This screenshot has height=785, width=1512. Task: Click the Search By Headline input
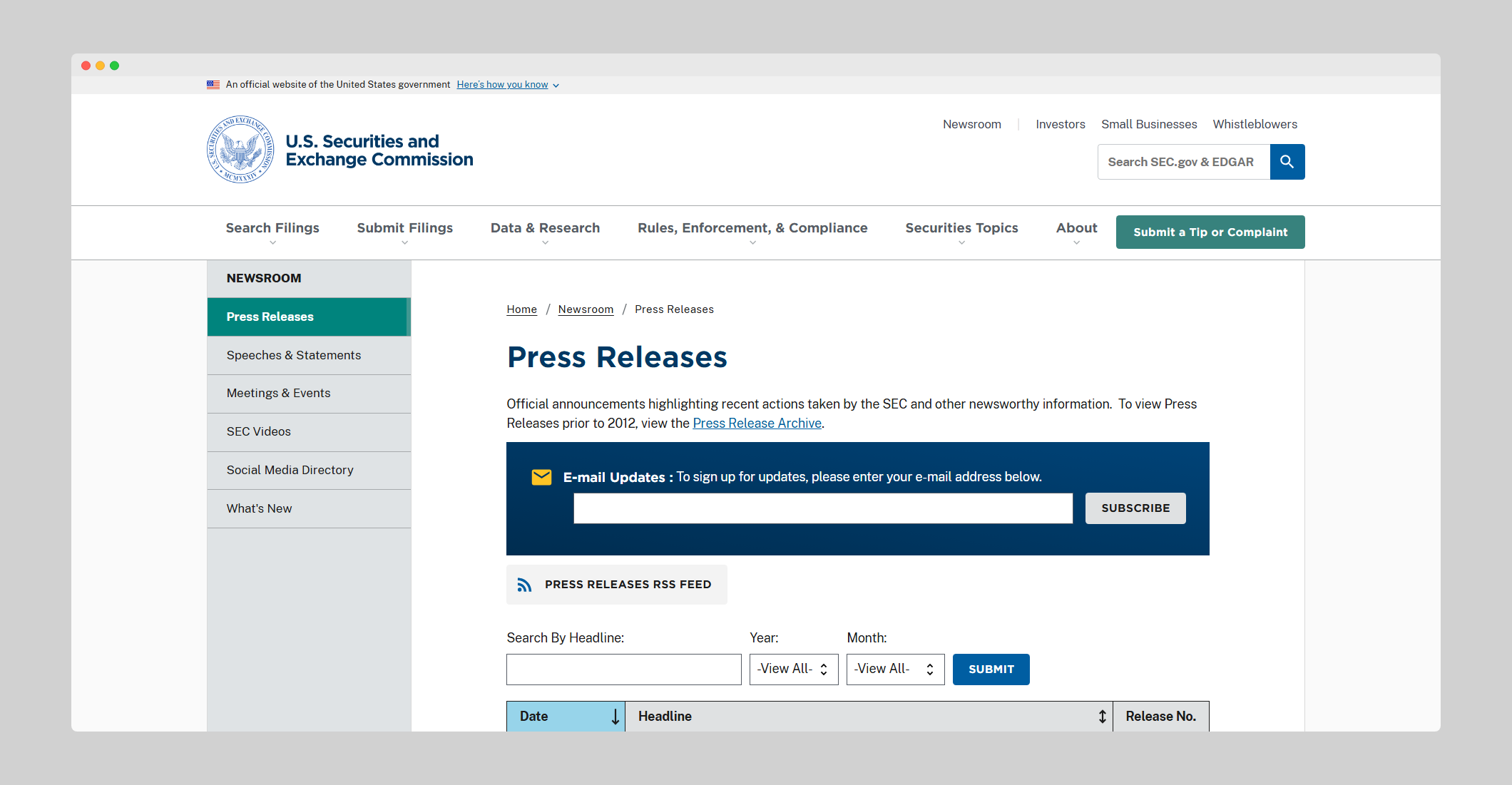(x=624, y=669)
